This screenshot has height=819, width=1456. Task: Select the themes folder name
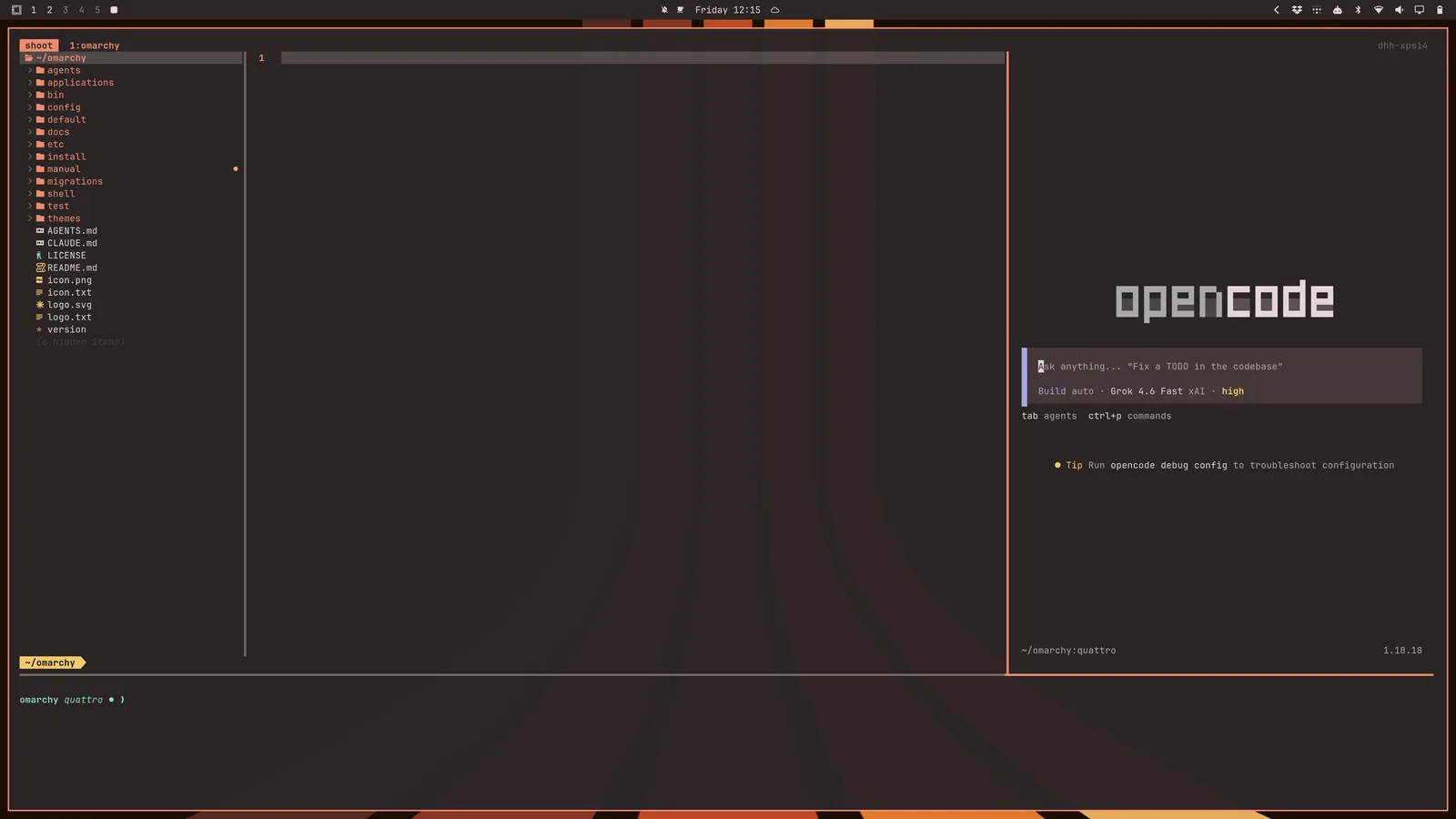[x=64, y=218]
